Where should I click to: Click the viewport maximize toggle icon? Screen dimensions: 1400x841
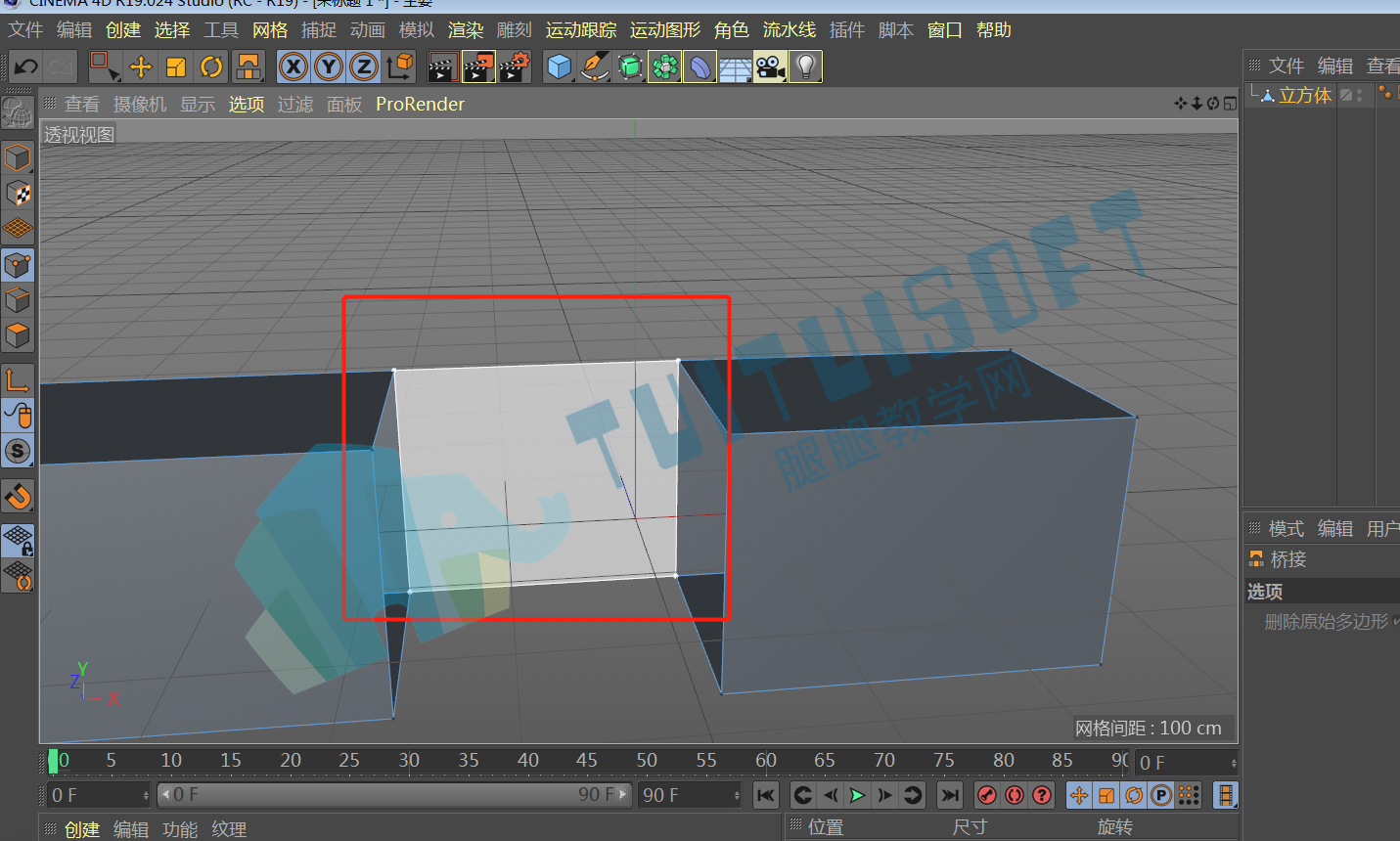1230,103
